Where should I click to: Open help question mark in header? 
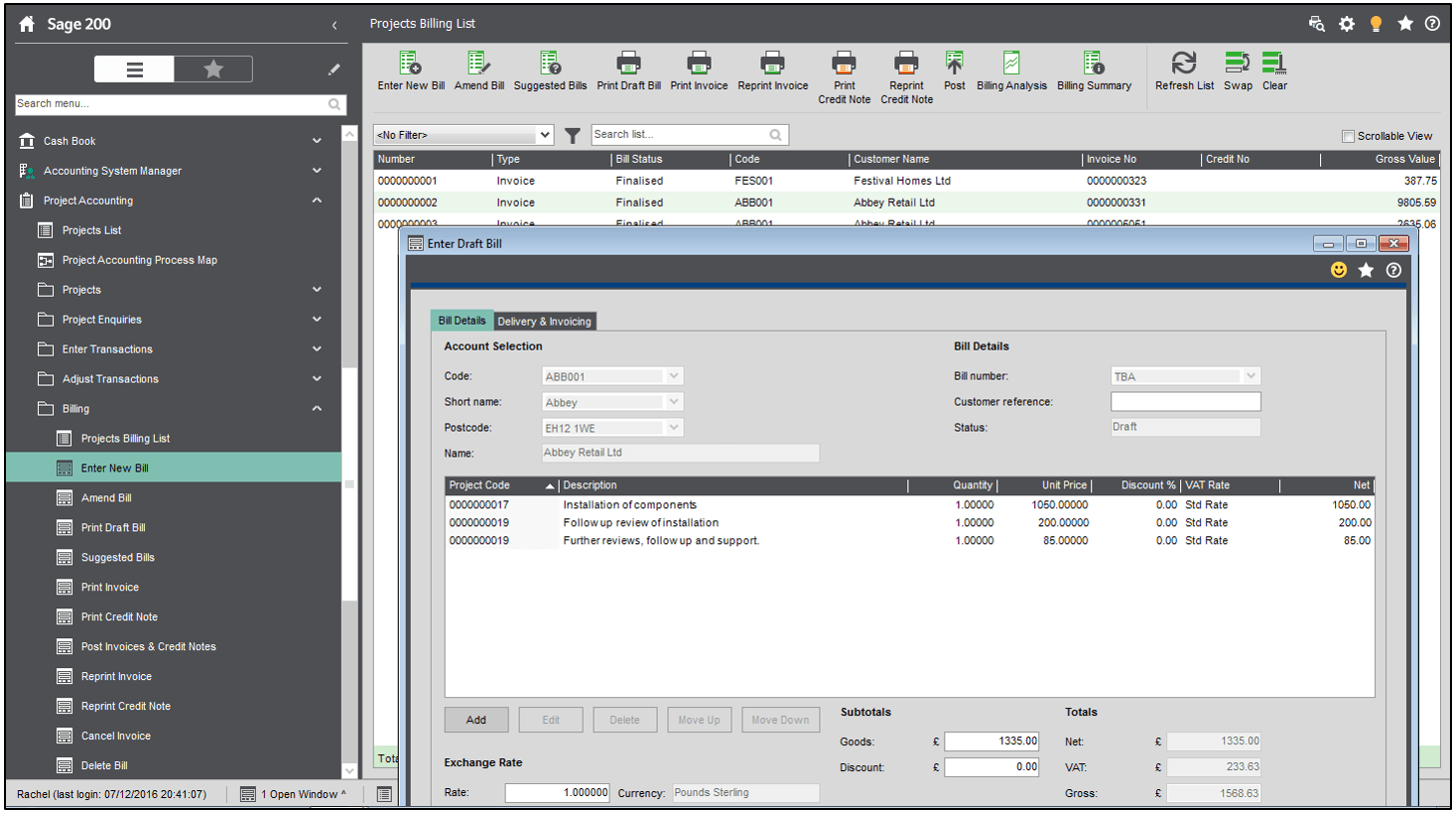[1432, 24]
